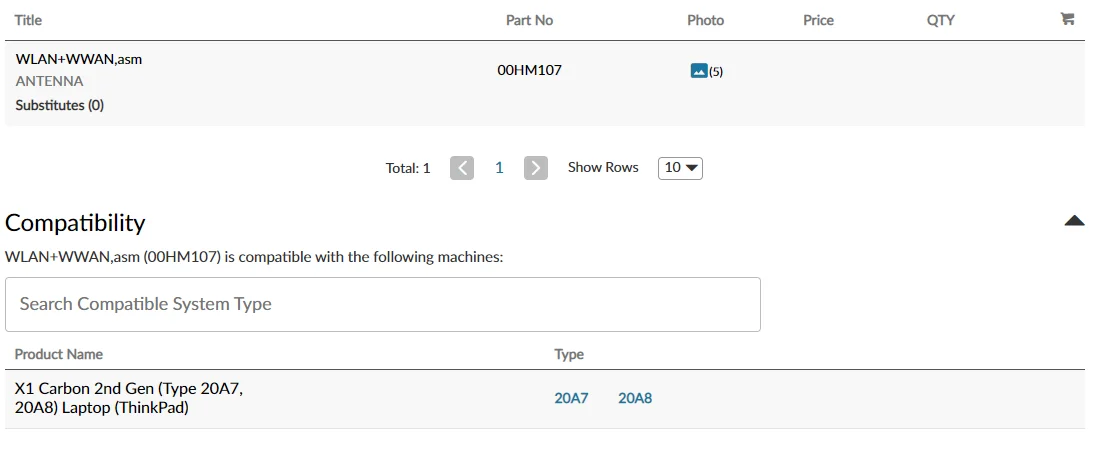Click the WLAN+WWAN,asm part title
The width and height of the screenshot is (1103, 451).
79,59
